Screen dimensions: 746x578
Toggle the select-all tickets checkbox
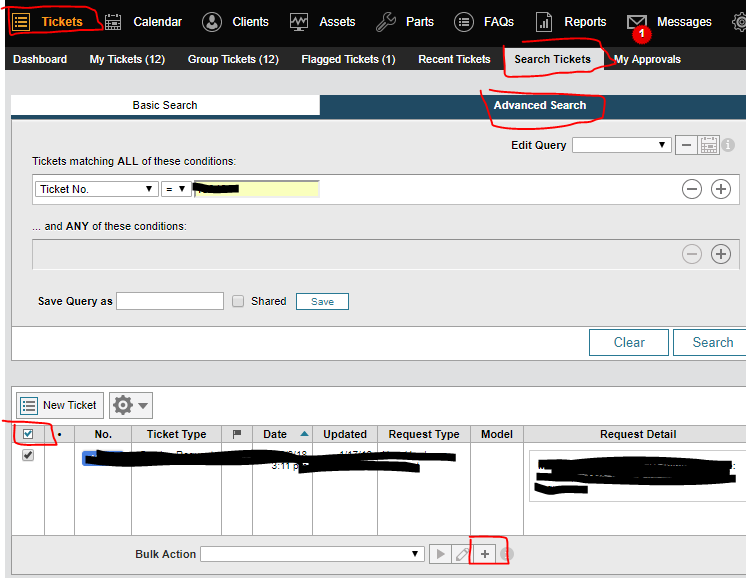28,434
